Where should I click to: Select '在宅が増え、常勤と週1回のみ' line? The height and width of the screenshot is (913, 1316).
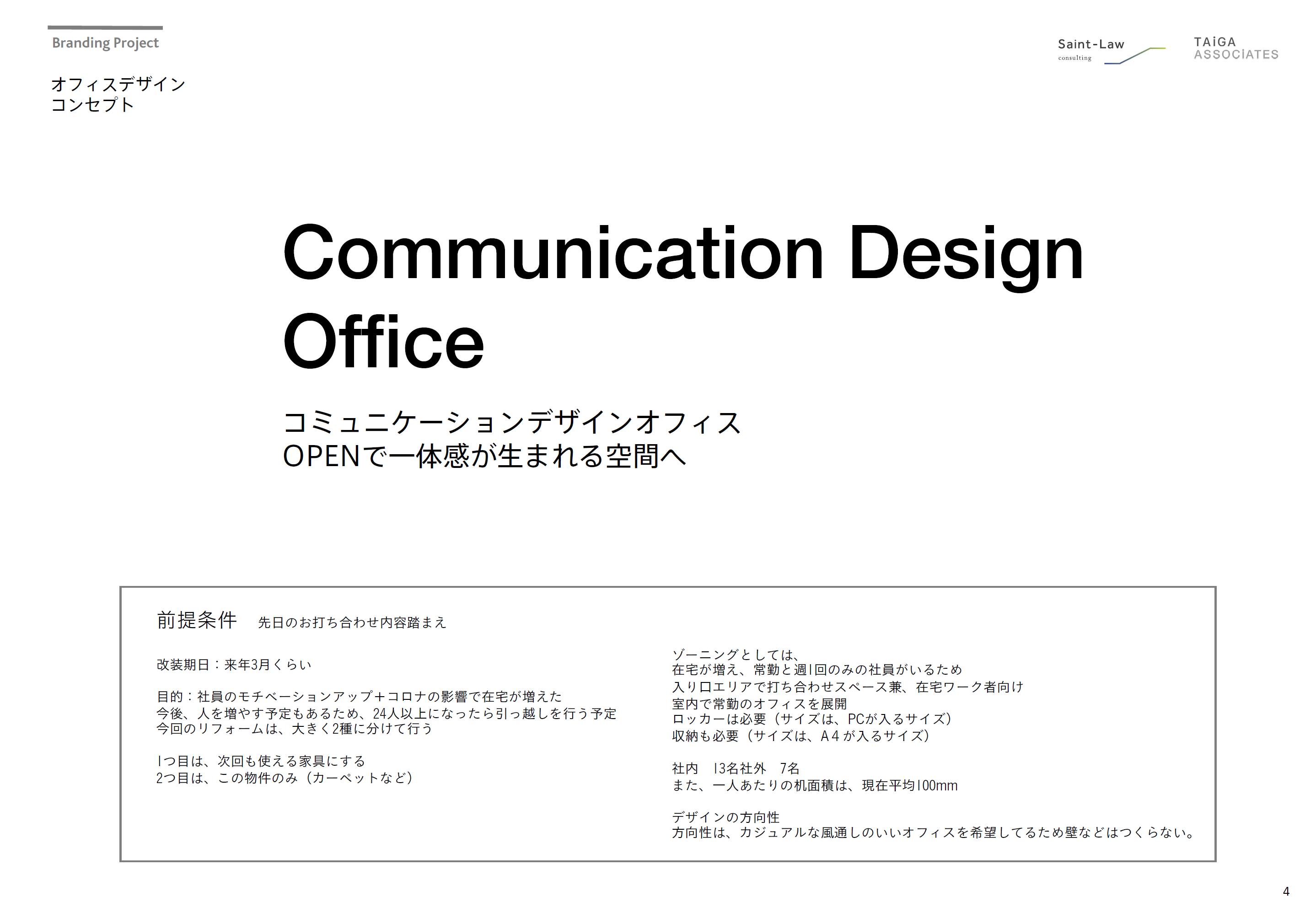click(816, 669)
